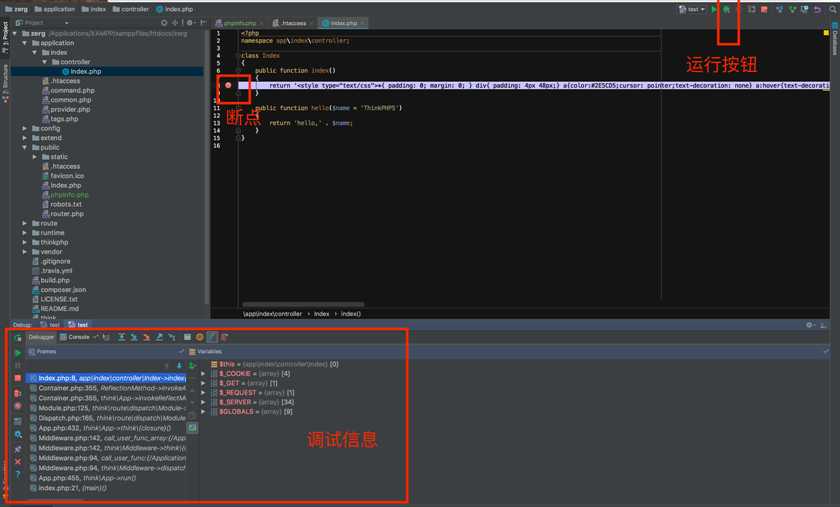Switch to the Console tab
The width and height of the screenshot is (840, 507).
[76, 337]
